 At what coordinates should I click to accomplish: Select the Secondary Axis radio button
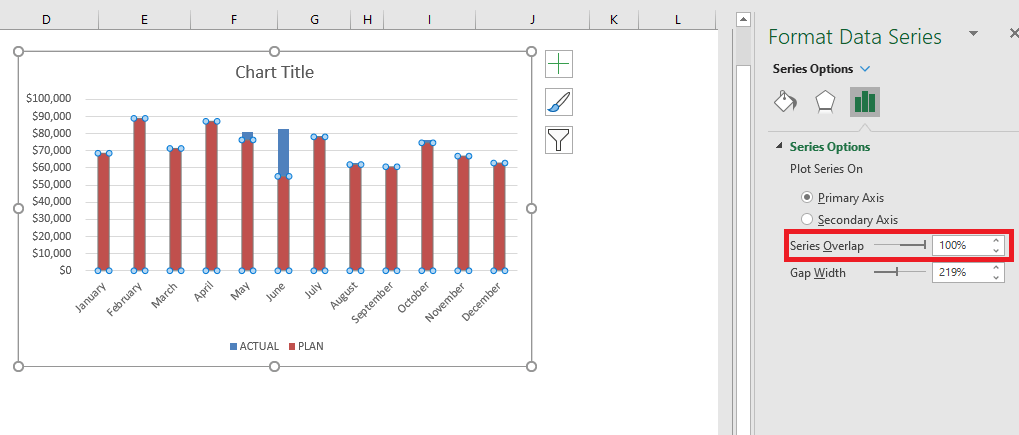[807, 220]
